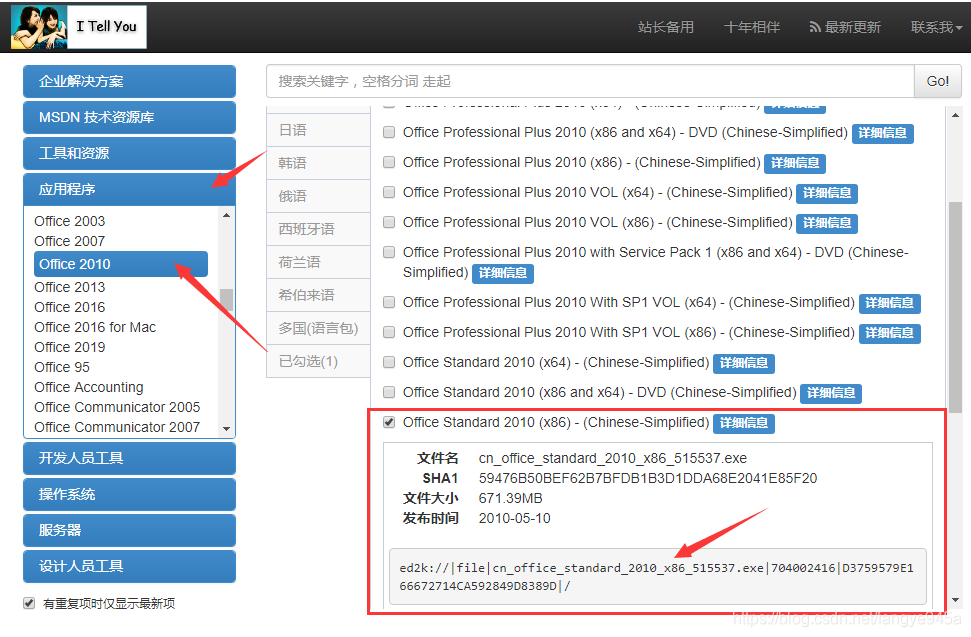Select Office 2019 in the list
The width and height of the screenshot is (971, 637).
pyautogui.click(x=69, y=347)
